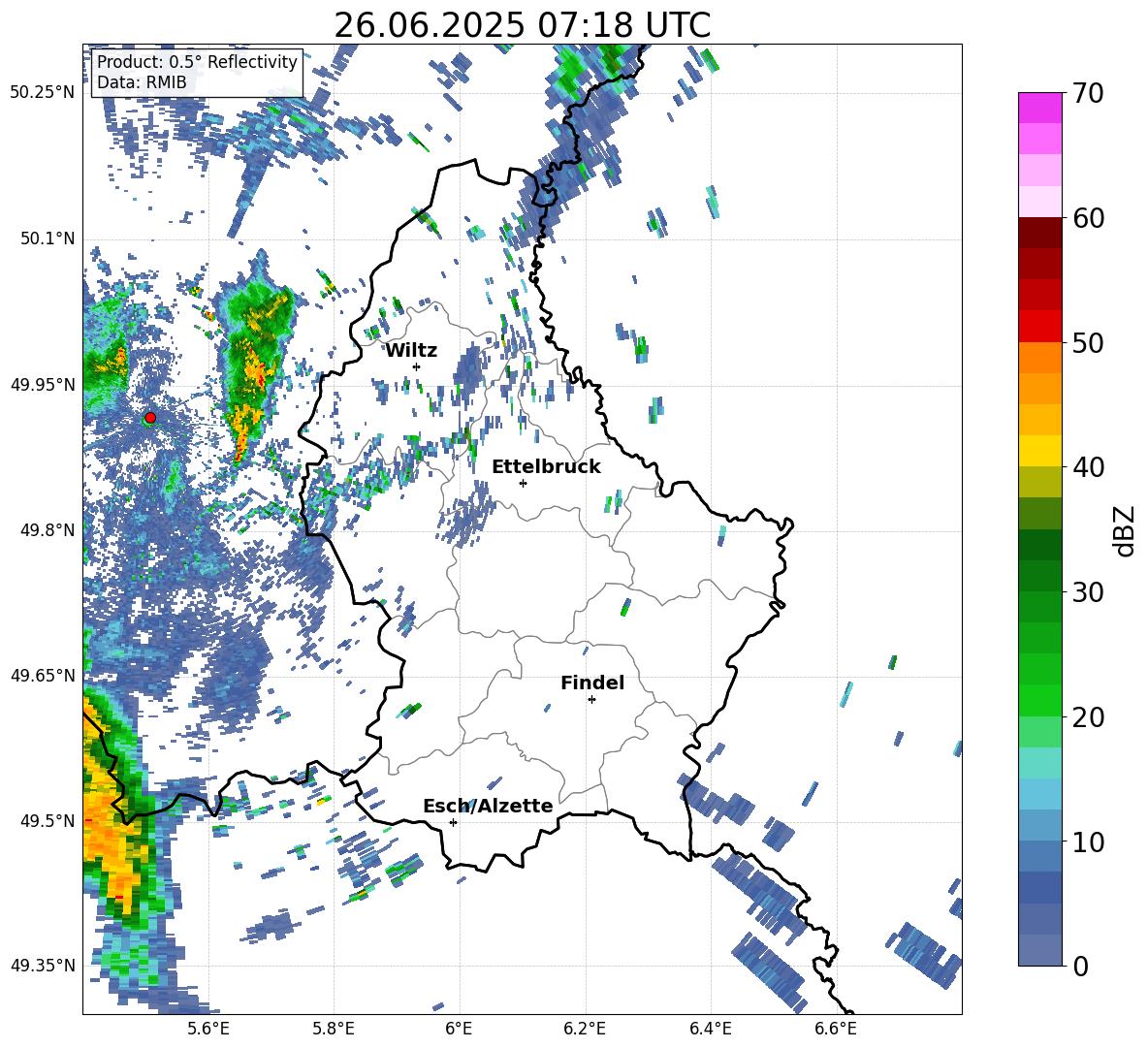Click the Ettelbruck station cross marker
Viewport: 1148px width, 1048px height.
click(523, 483)
